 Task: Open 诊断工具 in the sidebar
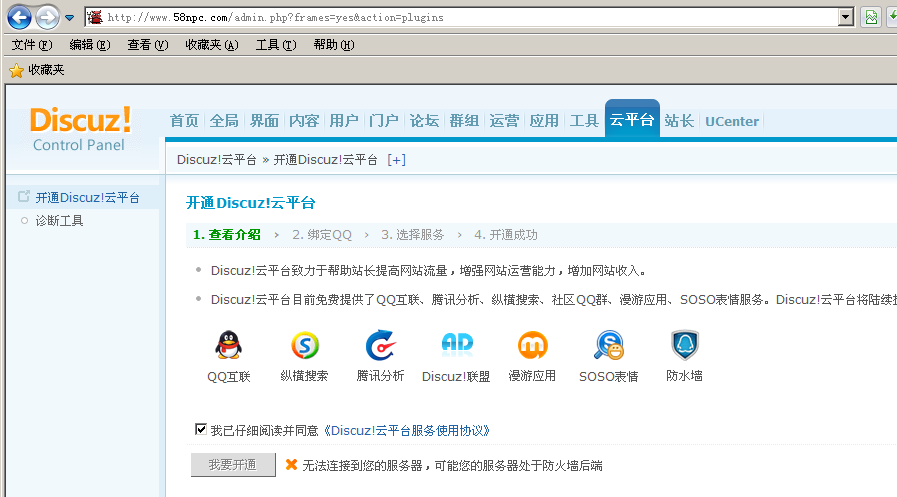tap(59, 221)
